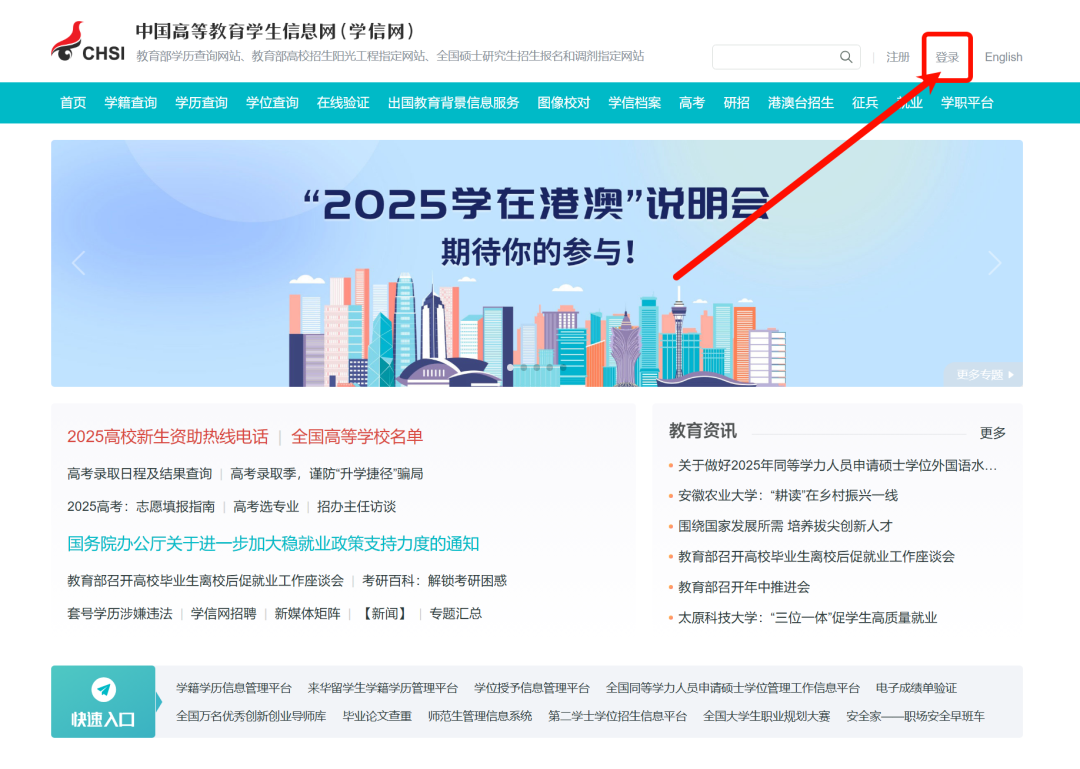This screenshot has width=1080, height=769.
Task: Click the 2025学在港澳 banner image
Action: pos(537,263)
